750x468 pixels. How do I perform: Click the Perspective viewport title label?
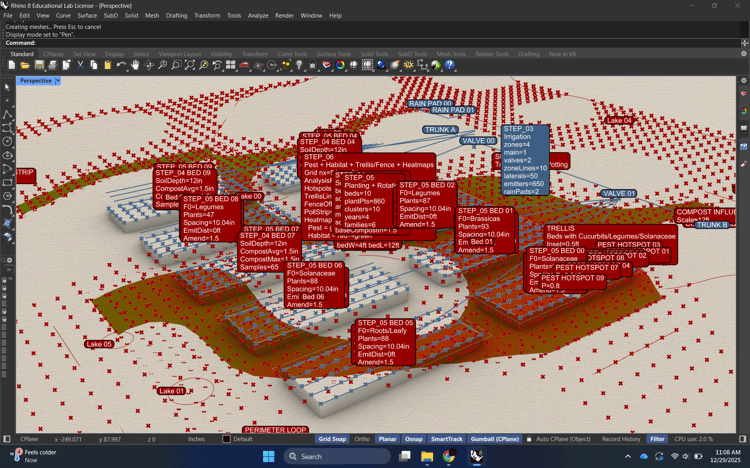(x=36, y=81)
